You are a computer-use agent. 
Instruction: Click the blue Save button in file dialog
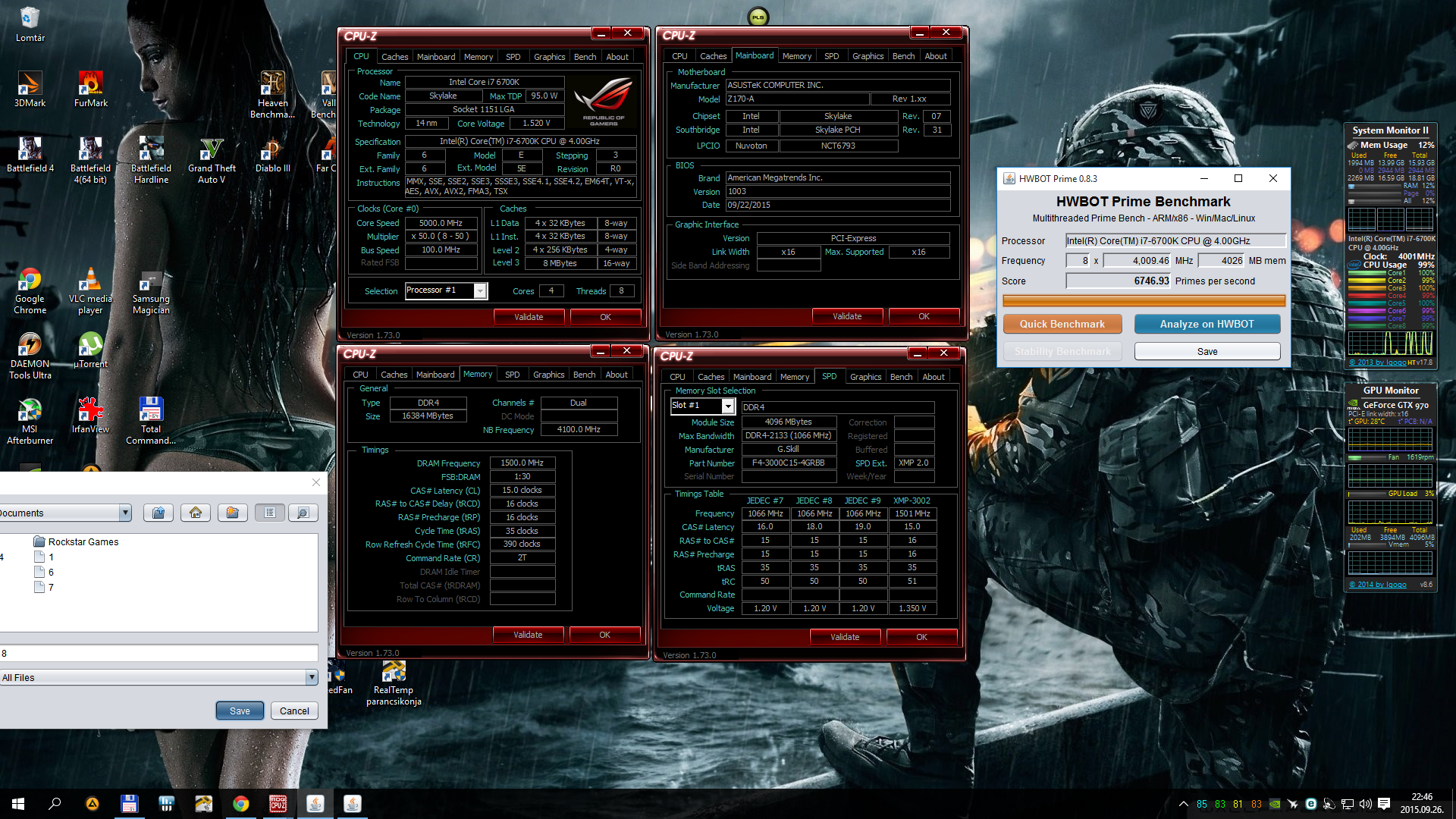[x=240, y=711]
